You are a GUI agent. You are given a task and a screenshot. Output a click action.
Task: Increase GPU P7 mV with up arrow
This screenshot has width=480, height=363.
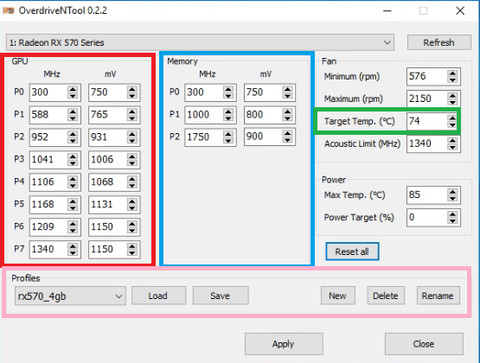pos(132,246)
